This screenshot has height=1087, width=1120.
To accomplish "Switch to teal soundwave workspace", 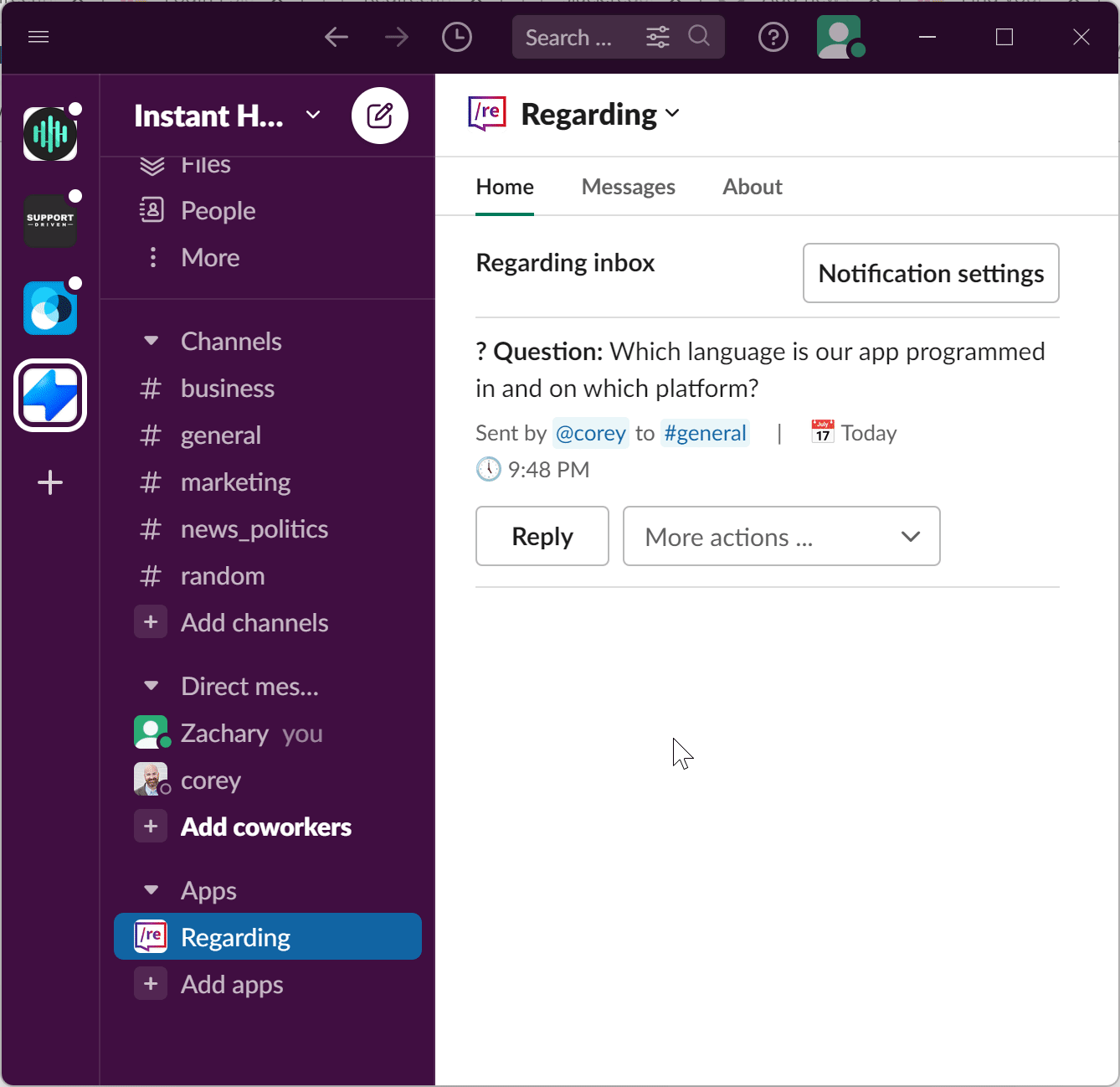I will [x=50, y=134].
